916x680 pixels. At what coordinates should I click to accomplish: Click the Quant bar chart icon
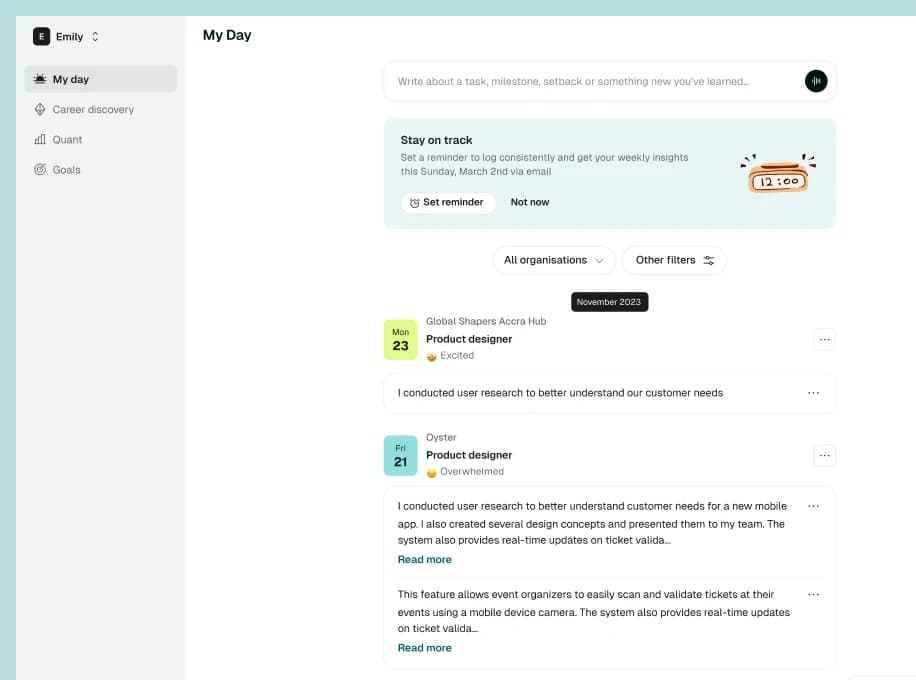point(40,140)
